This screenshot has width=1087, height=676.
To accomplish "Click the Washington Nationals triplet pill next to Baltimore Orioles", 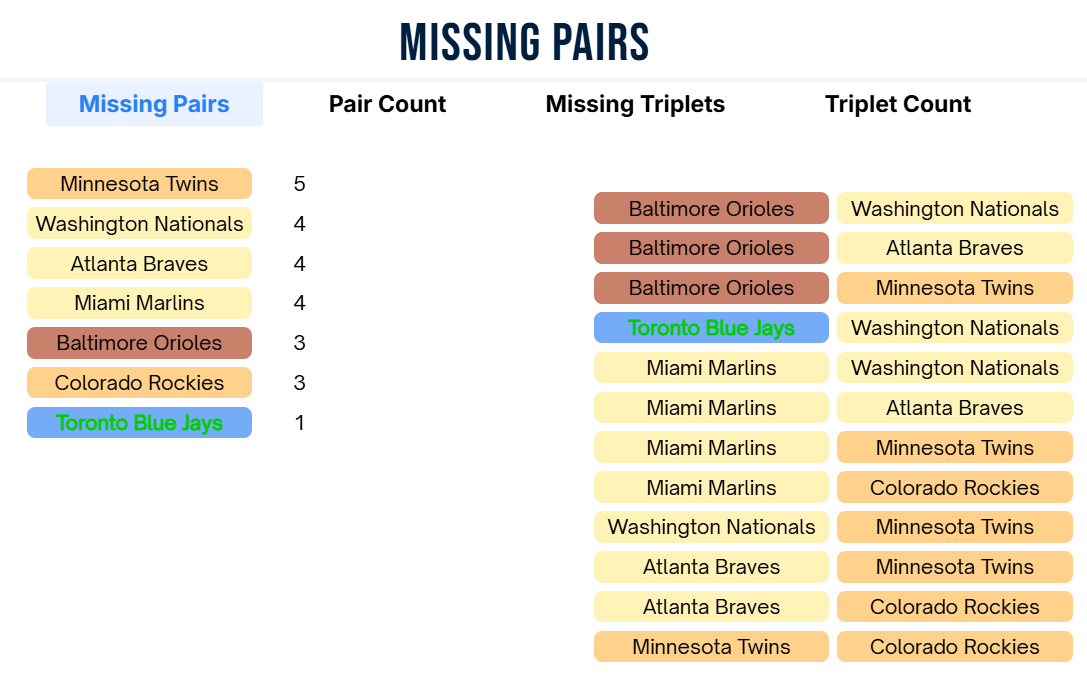I will [x=954, y=208].
